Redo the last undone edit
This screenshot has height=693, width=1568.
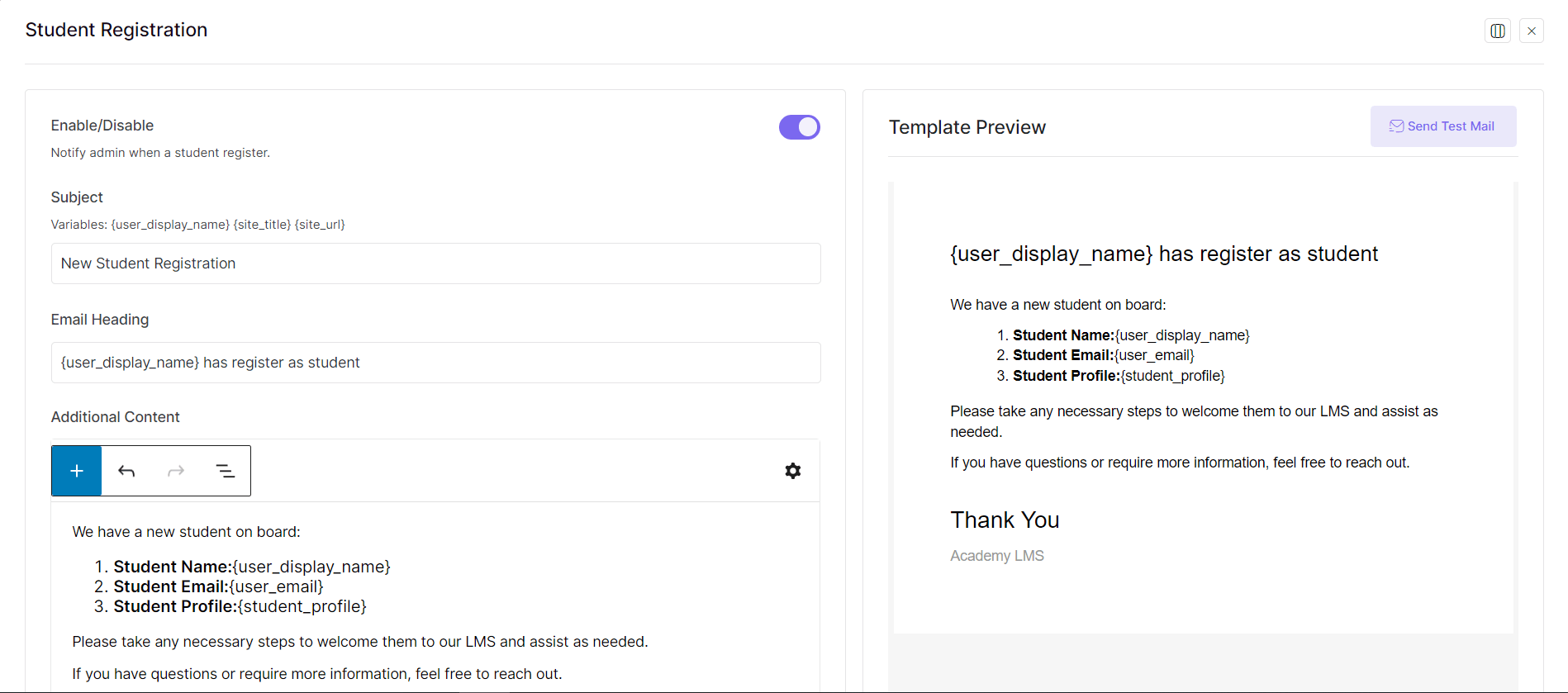pos(175,470)
